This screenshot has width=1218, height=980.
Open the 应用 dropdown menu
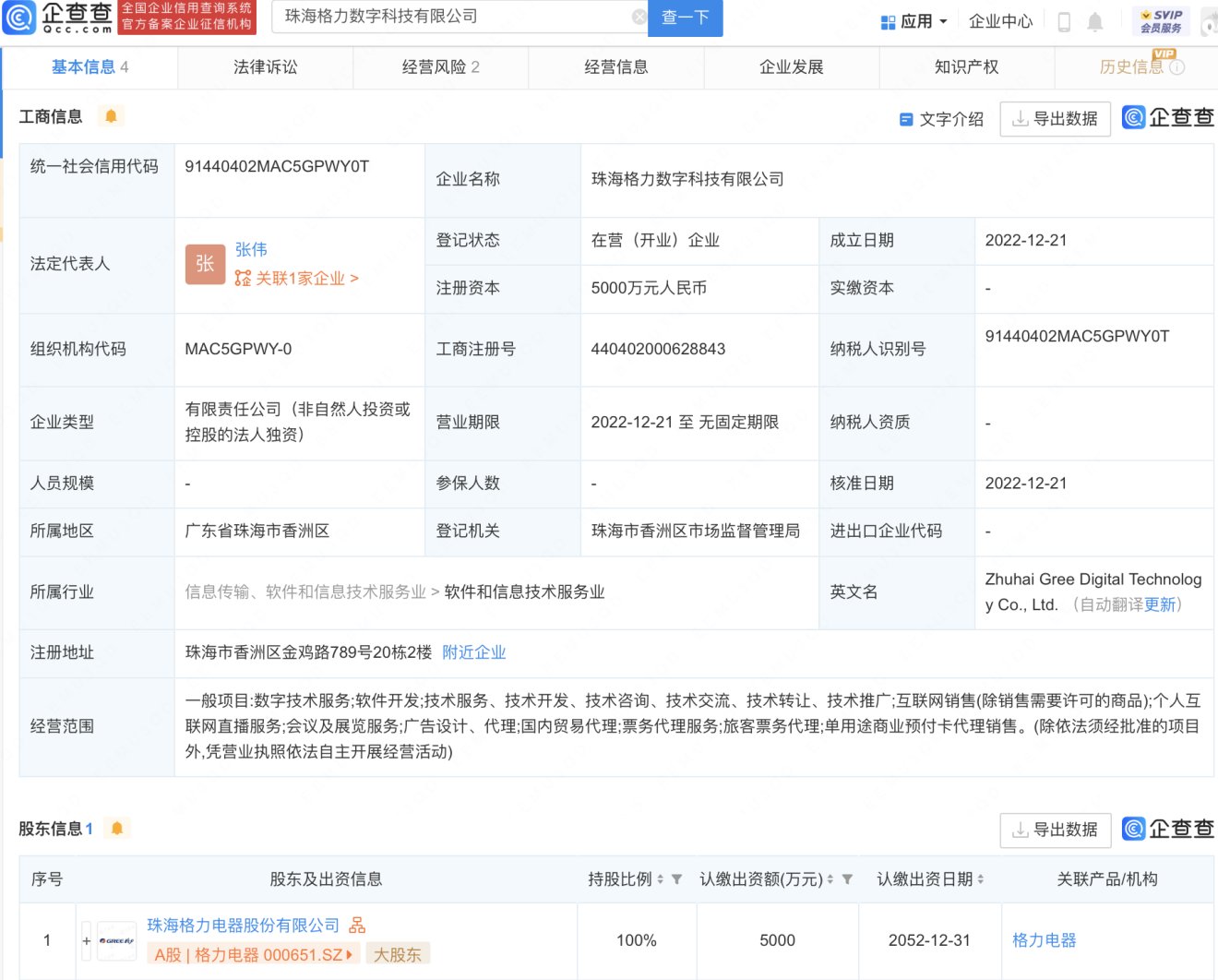click(x=914, y=21)
